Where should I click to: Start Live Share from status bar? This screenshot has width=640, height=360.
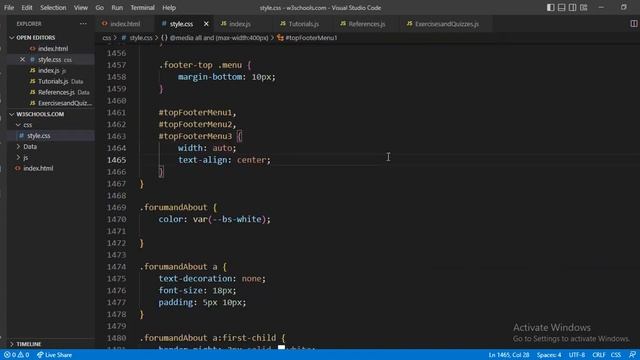pyautogui.click(x=54, y=355)
